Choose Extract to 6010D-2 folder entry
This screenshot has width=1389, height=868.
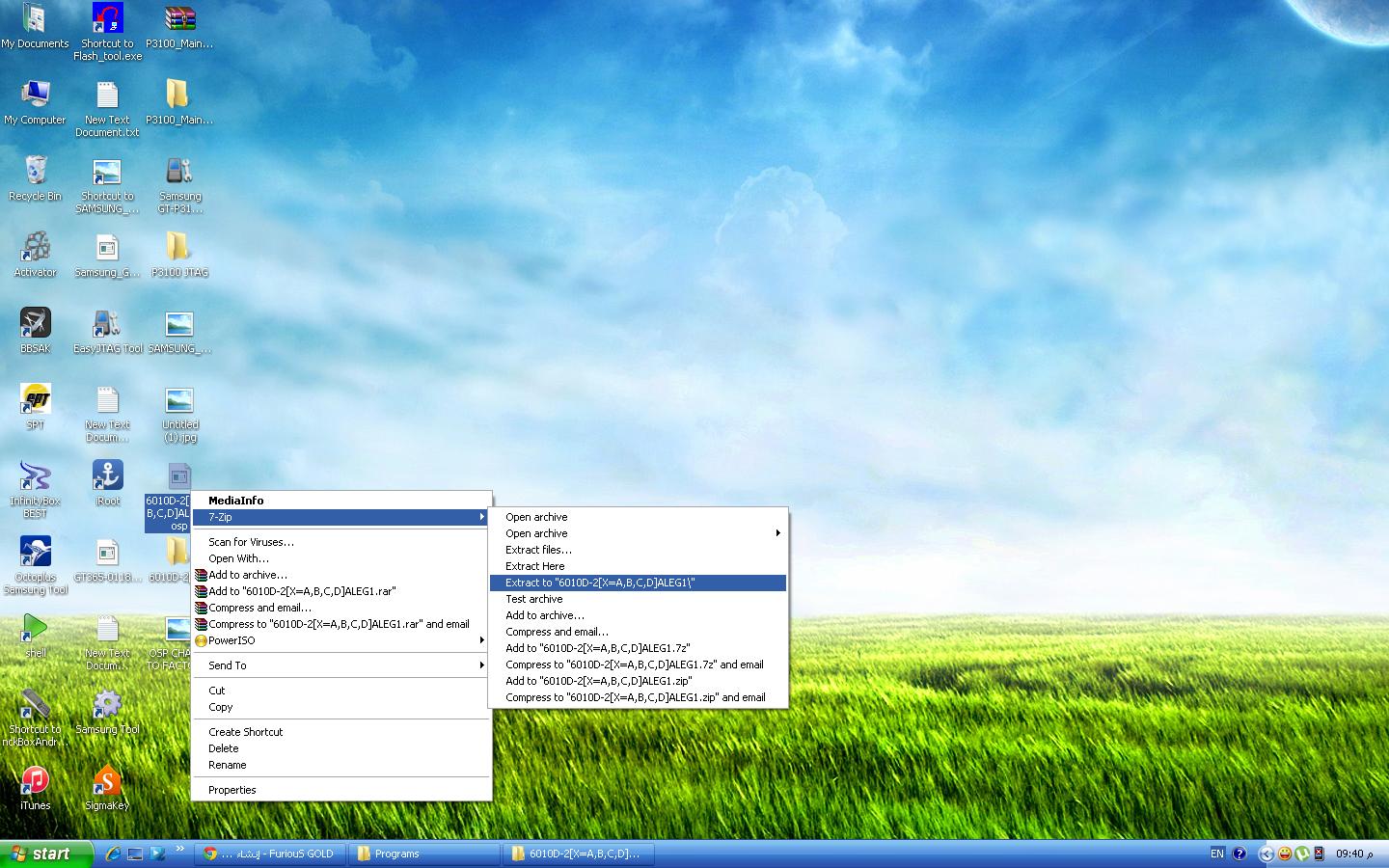click(x=639, y=583)
